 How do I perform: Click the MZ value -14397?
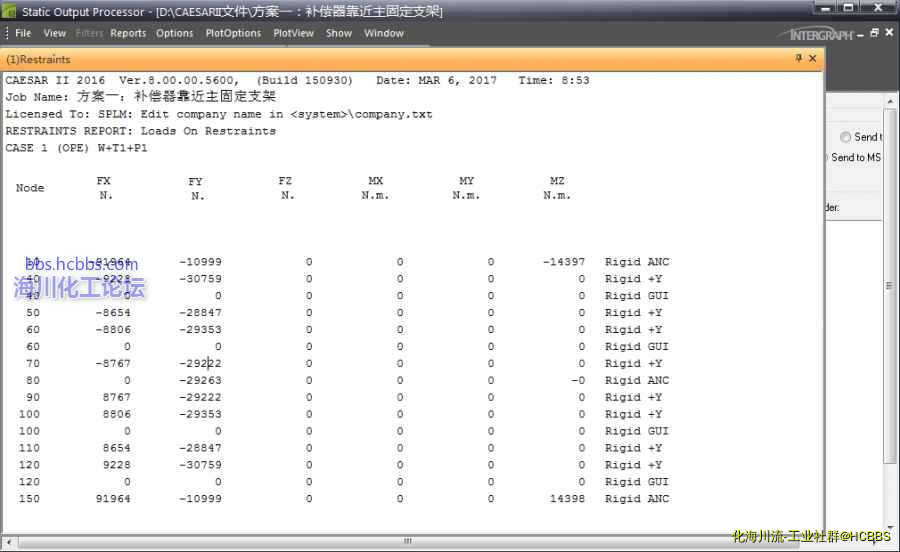tap(564, 262)
